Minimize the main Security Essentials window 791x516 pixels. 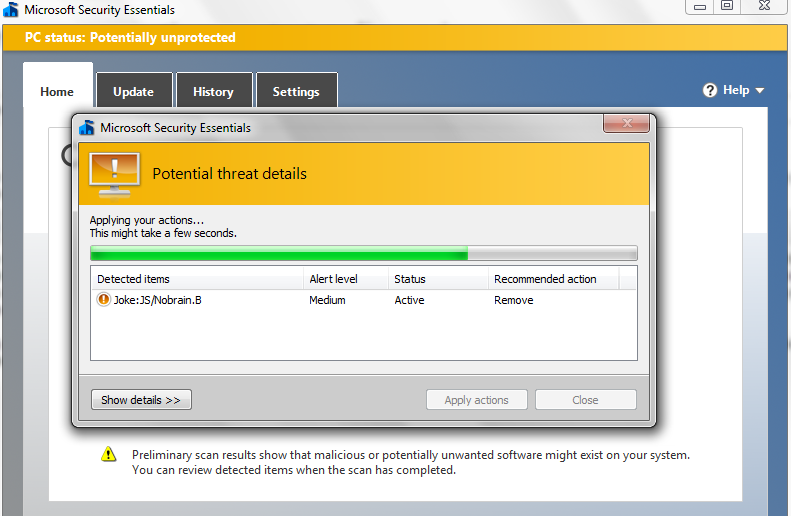[700, 6]
